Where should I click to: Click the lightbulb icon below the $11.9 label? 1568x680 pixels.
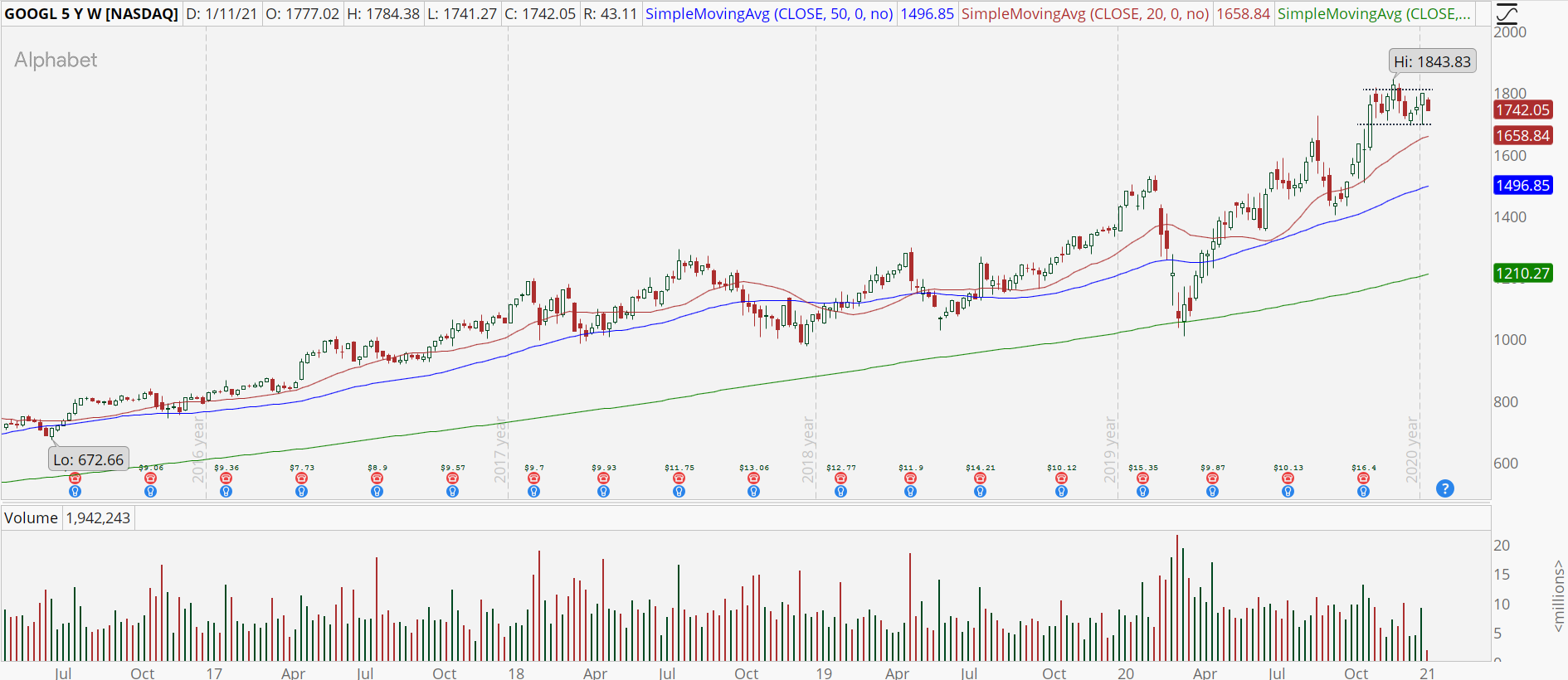[910, 491]
